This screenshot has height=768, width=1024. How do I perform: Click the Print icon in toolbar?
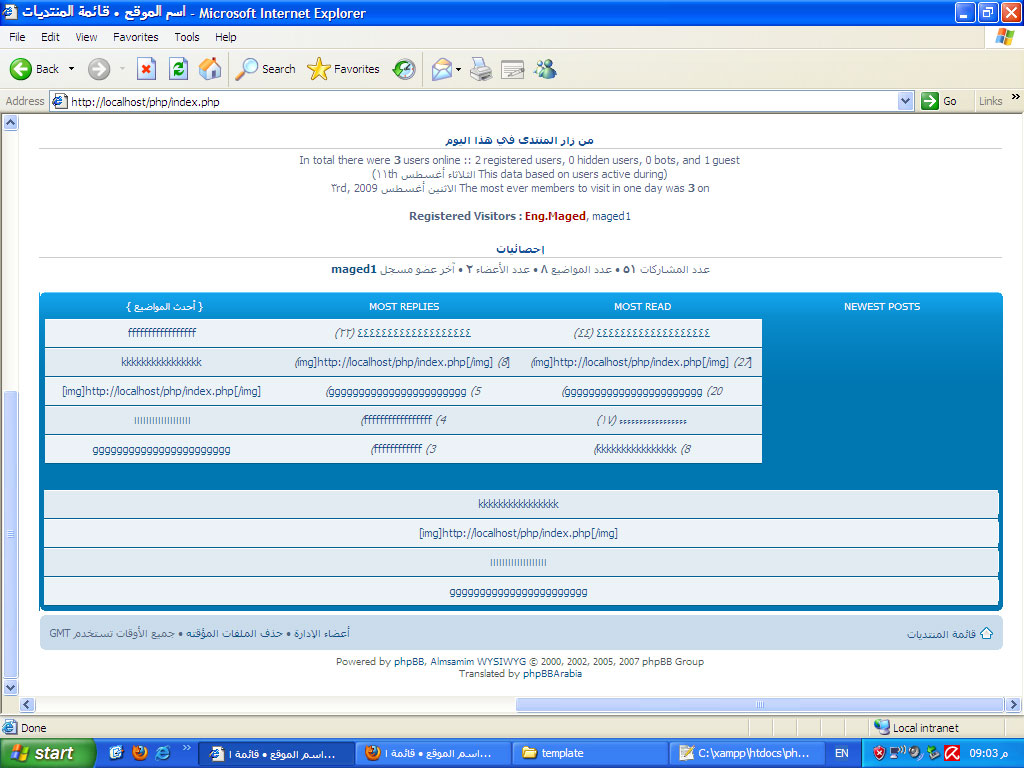481,69
